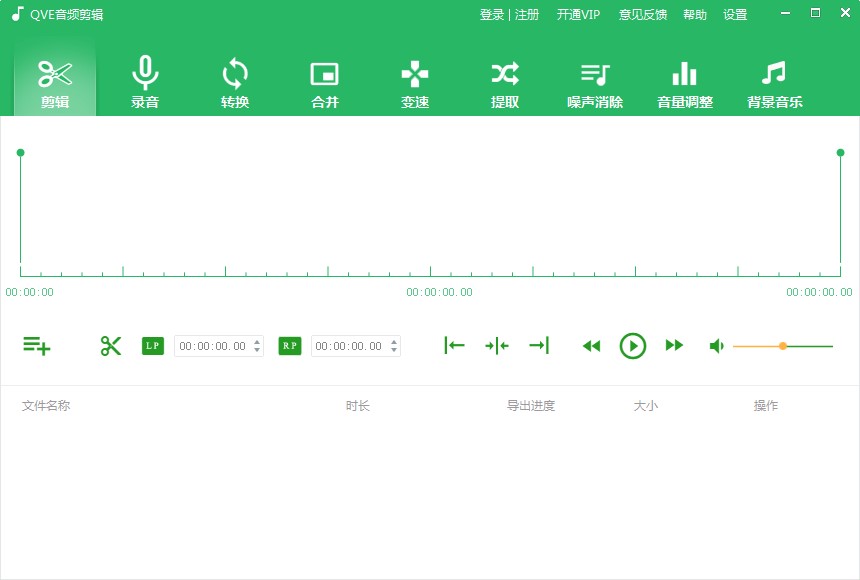This screenshot has width=860, height=580.
Task: Select the 变速 speed change tool
Action: pos(415,83)
